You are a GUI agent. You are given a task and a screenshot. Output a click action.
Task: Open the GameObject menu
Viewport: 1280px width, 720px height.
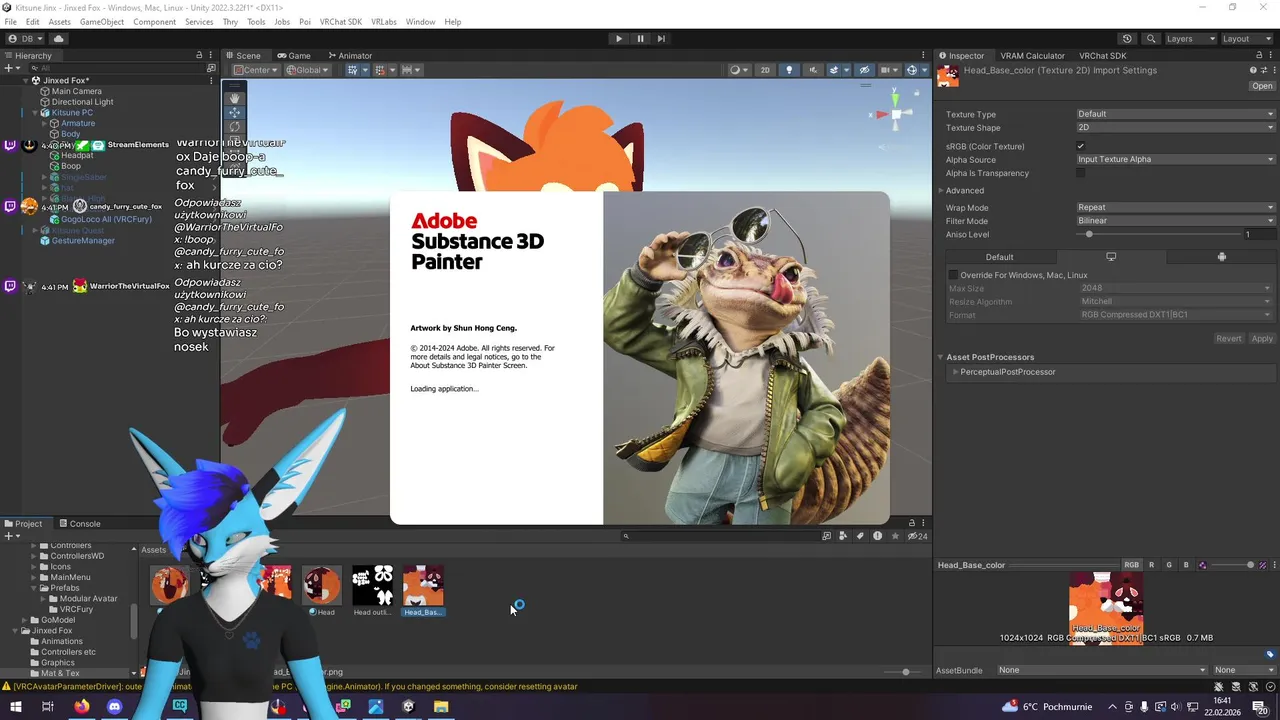[x=102, y=22]
